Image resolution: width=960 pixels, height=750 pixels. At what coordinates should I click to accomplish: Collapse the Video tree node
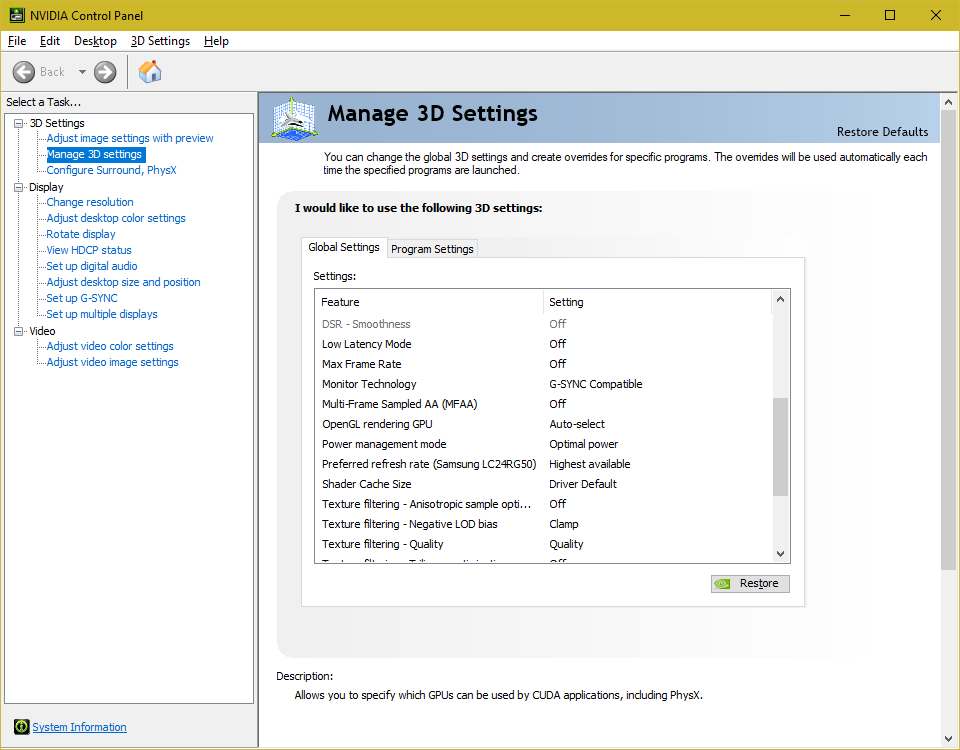point(19,331)
